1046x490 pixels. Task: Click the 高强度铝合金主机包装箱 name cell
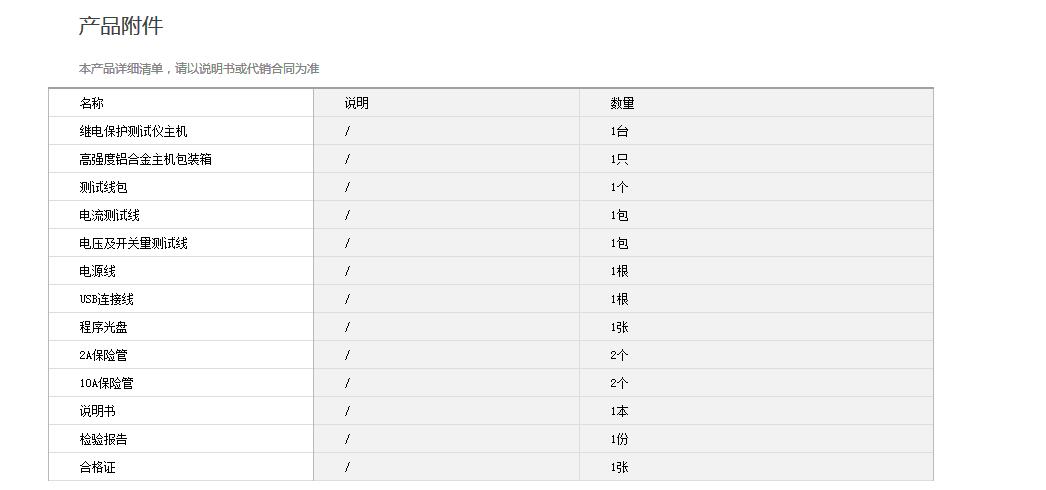145,159
